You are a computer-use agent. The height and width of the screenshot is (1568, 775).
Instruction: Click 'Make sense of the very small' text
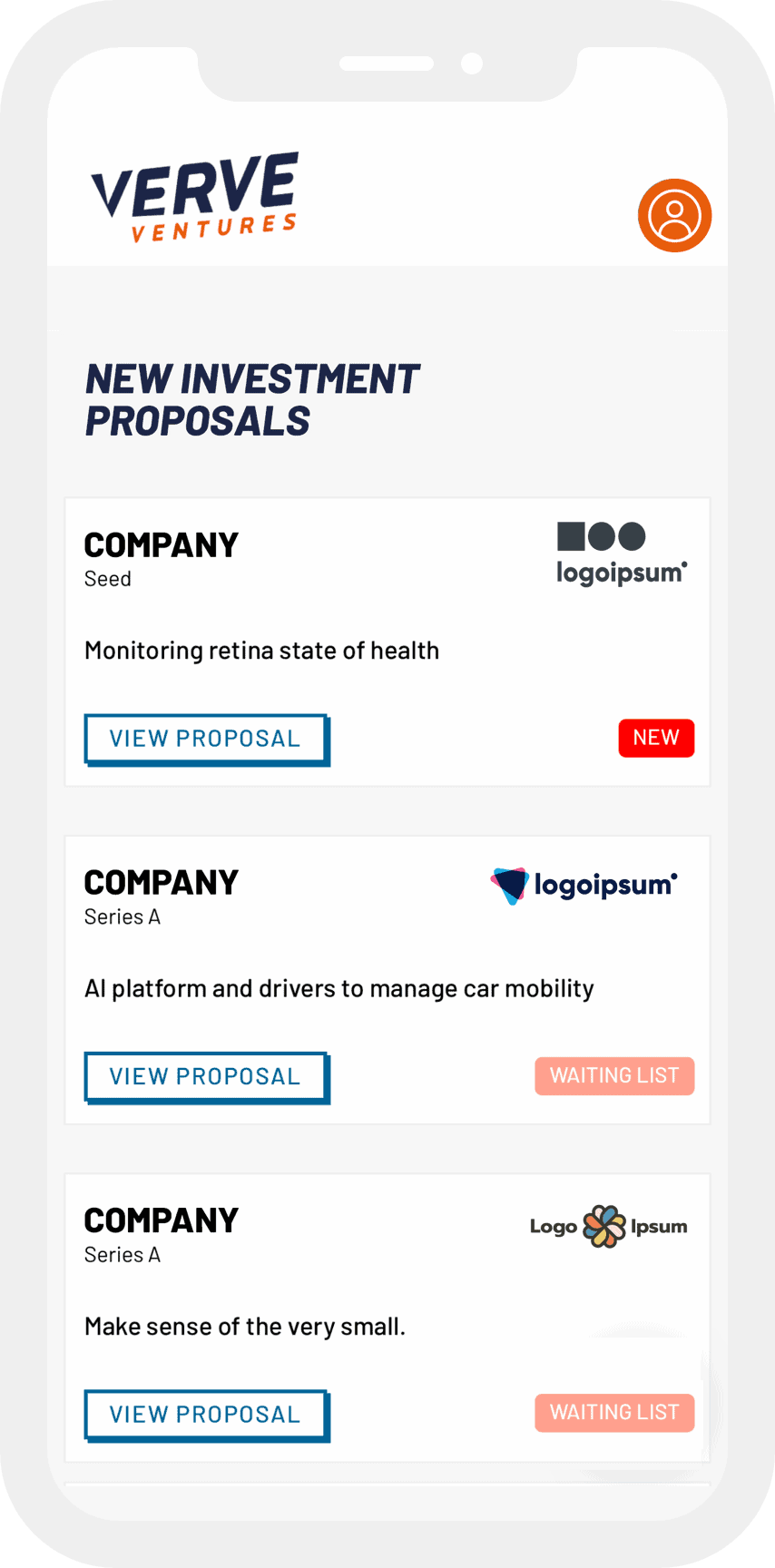point(244,1327)
